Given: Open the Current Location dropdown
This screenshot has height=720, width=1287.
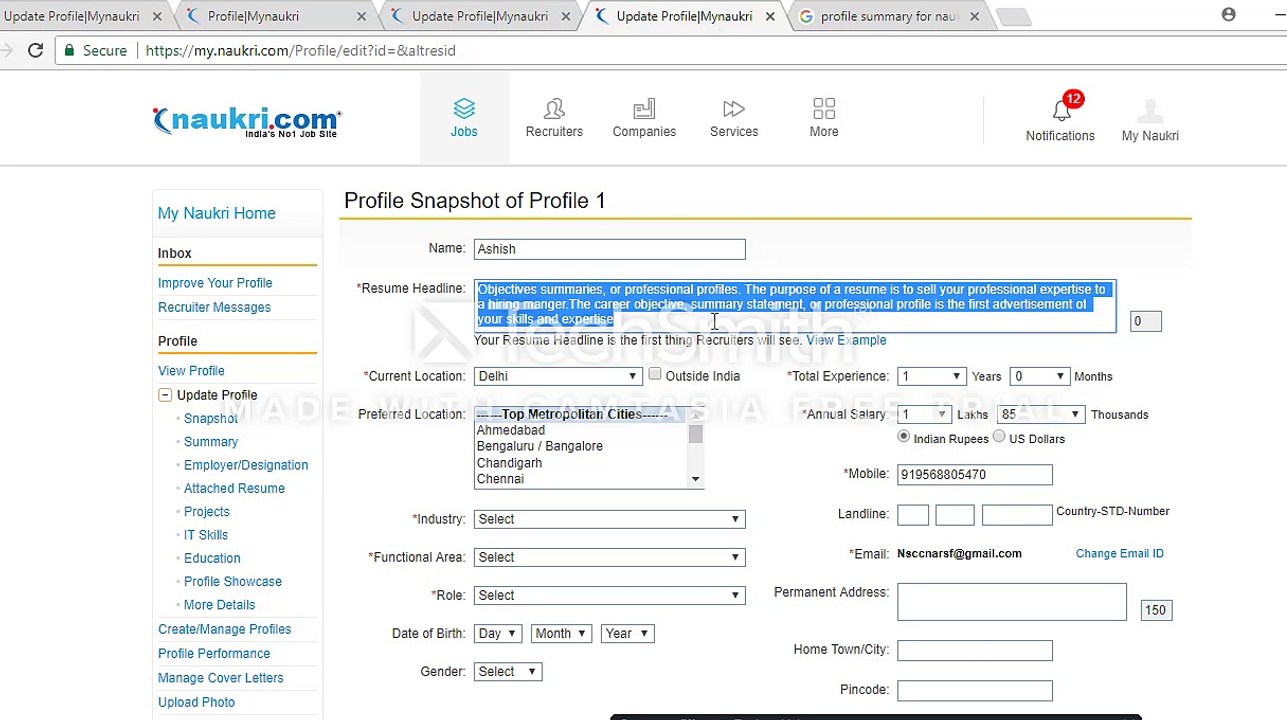Looking at the screenshot, I should tap(558, 376).
